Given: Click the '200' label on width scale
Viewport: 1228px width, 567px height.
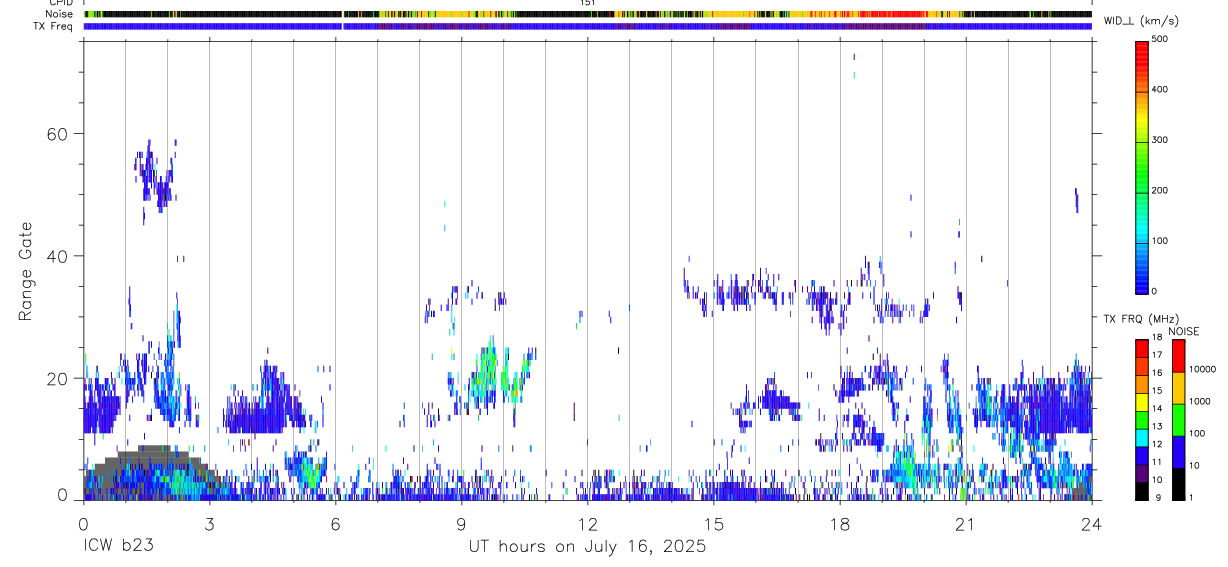Looking at the screenshot, I should (x=1160, y=191).
